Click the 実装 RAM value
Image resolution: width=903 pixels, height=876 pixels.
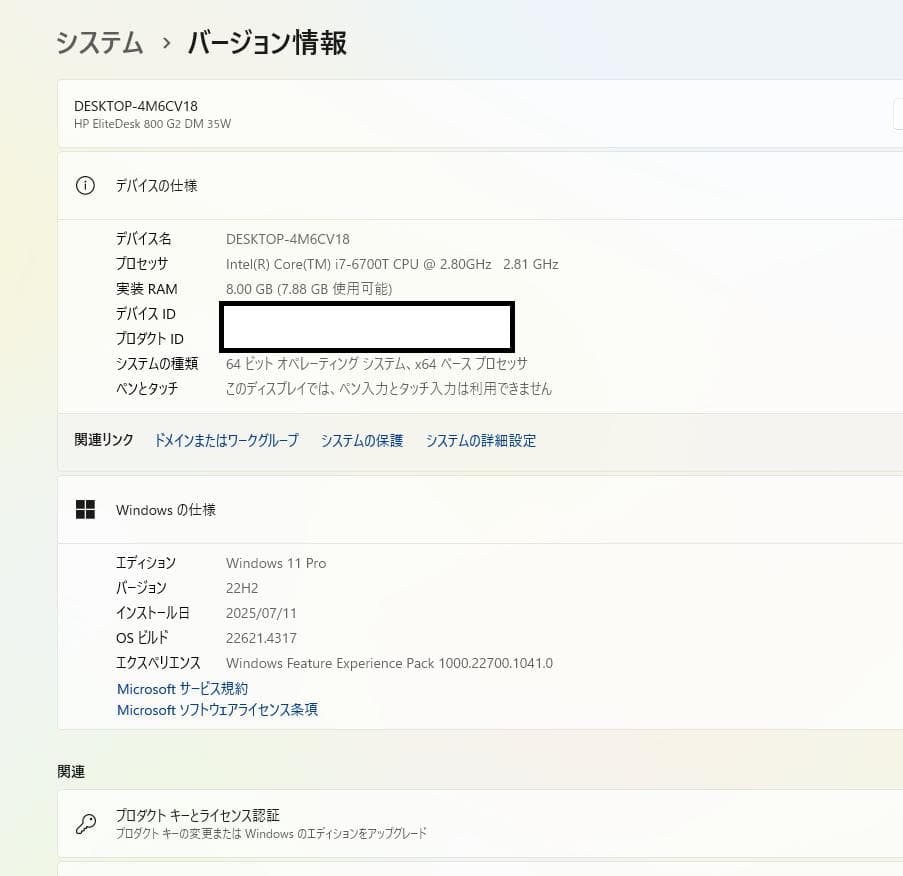pyautogui.click(x=309, y=288)
